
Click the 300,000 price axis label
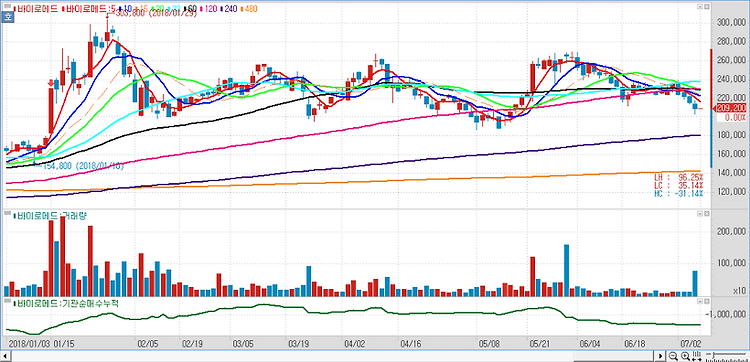point(731,22)
